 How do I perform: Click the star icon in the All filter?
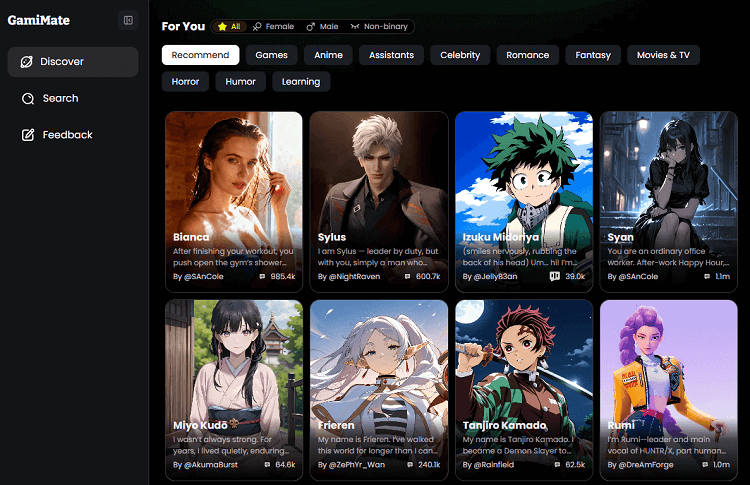[222, 27]
